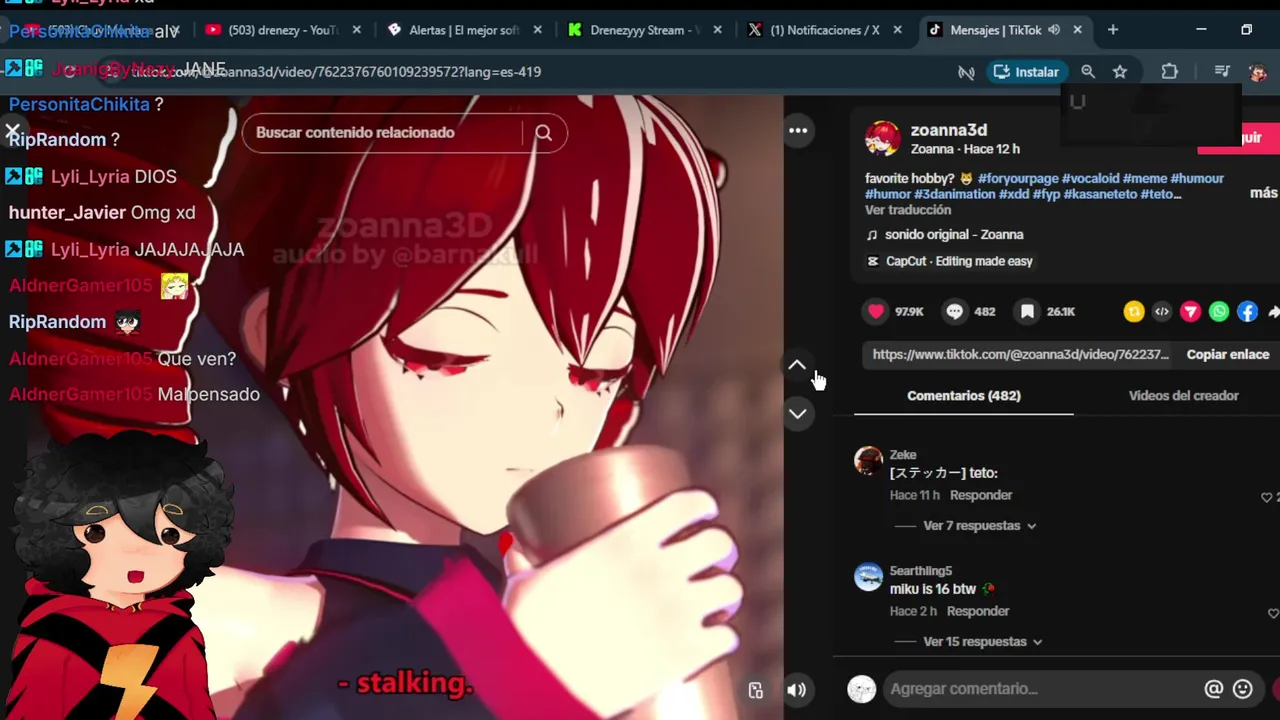The width and height of the screenshot is (1280, 720).
Task: Switch to the Drenezyyy Stream tab
Action: (644, 30)
